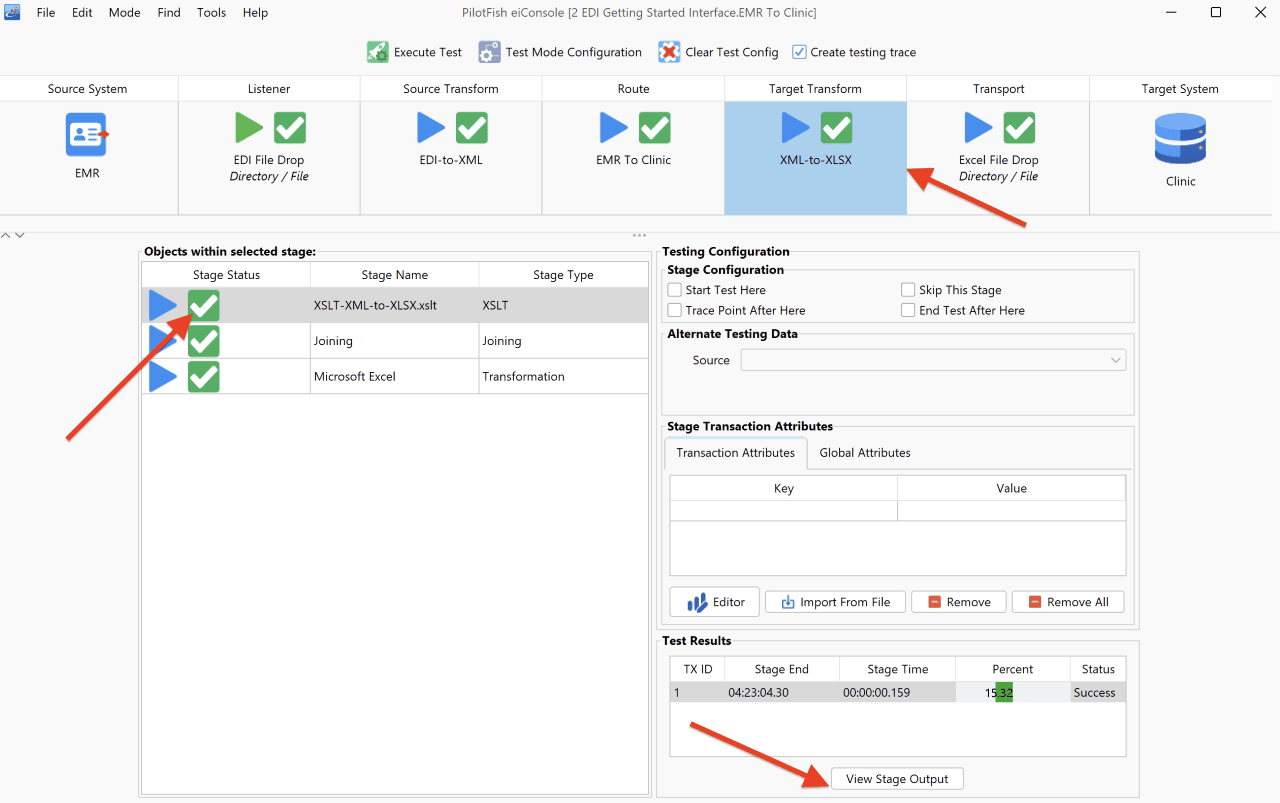Select the EMR source system icon

point(87,135)
